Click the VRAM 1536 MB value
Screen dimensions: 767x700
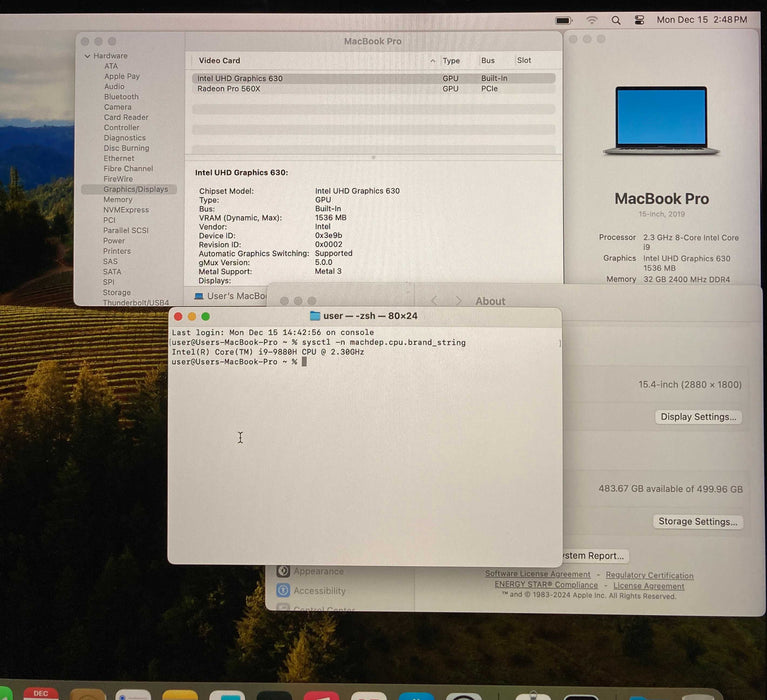click(x=330, y=218)
